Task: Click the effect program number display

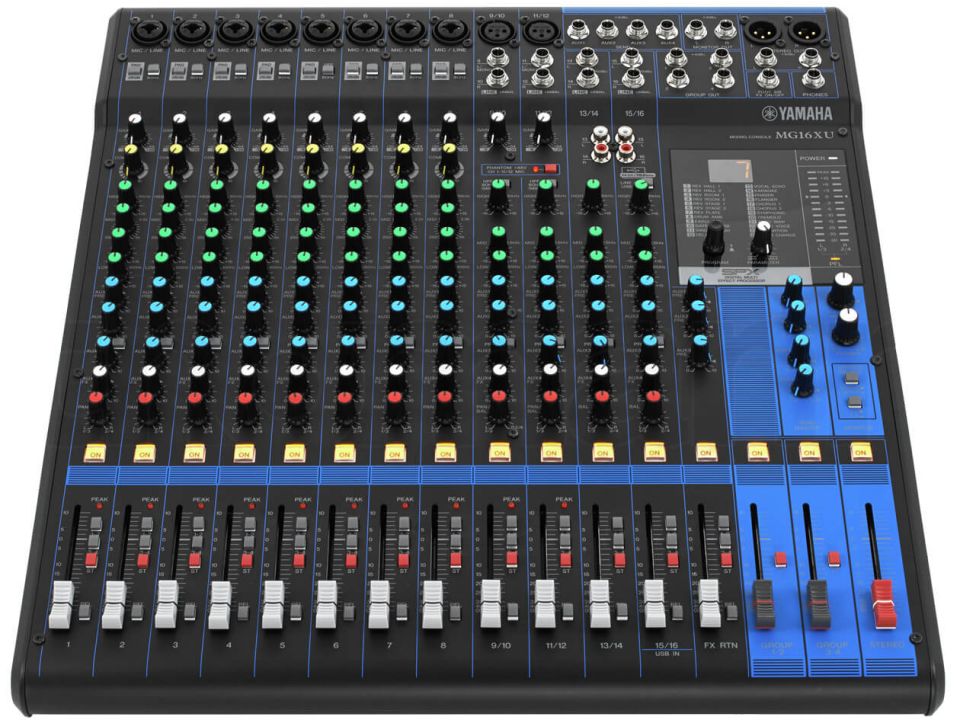Action: point(741,170)
